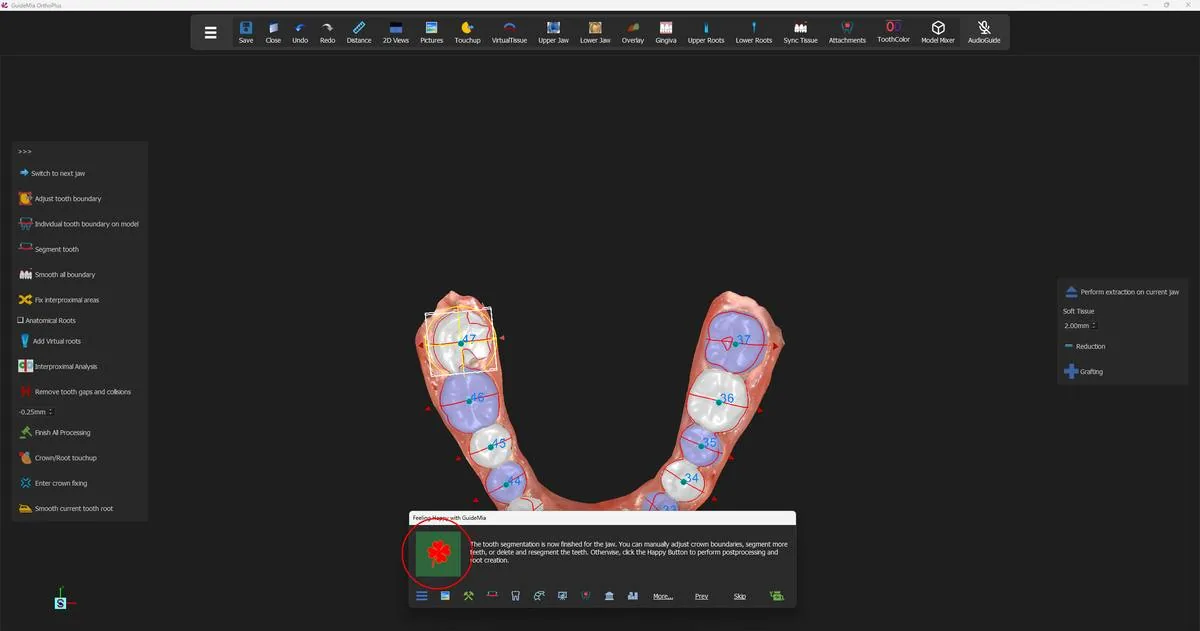Toggle Upper Roots visibility
Viewport: 1200px width, 631px height.
706,33
